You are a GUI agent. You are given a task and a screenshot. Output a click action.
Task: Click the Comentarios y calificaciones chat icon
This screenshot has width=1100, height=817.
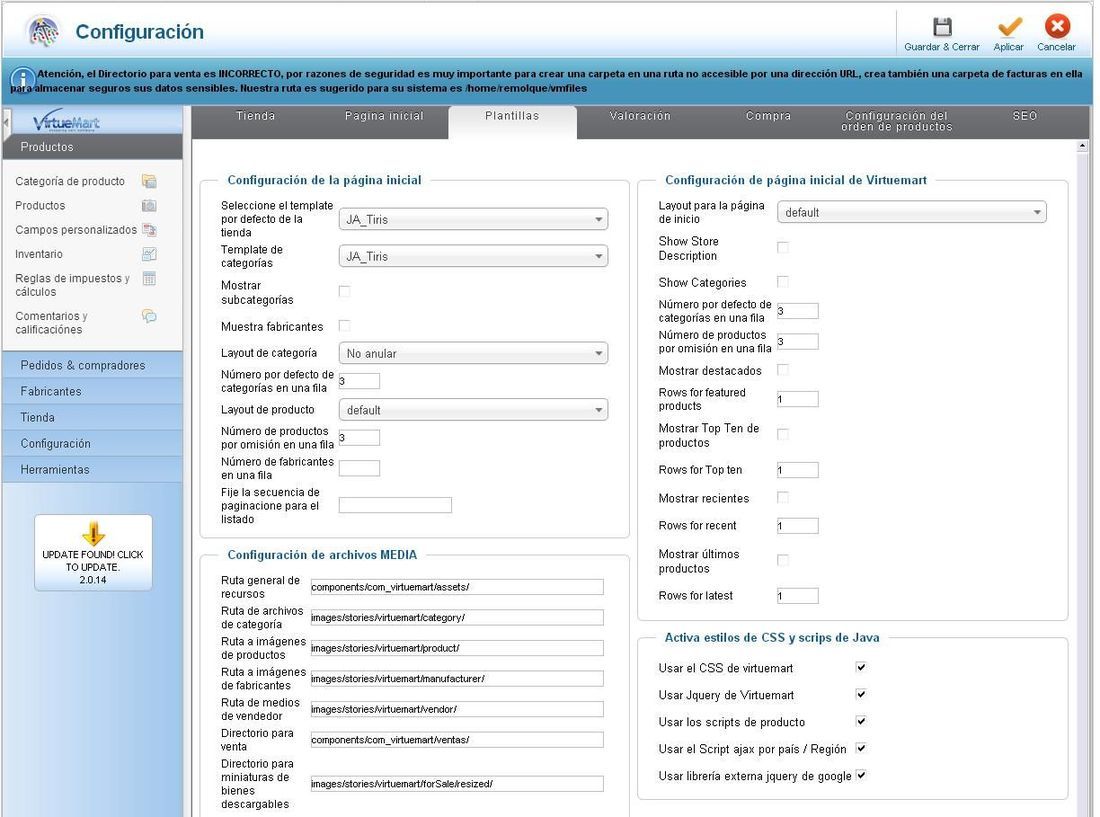point(149,316)
